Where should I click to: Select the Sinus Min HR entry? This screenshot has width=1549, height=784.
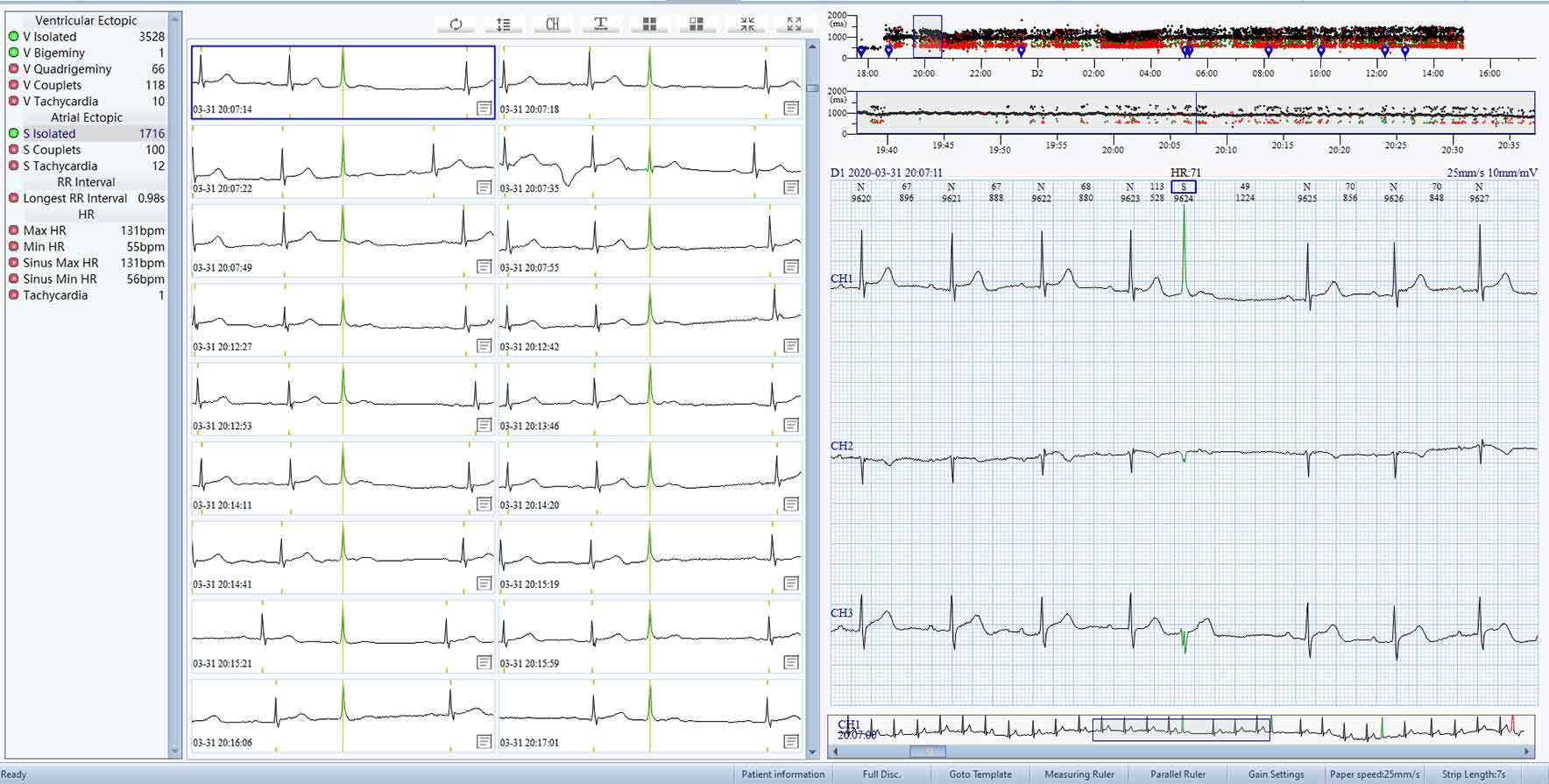tap(87, 279)
